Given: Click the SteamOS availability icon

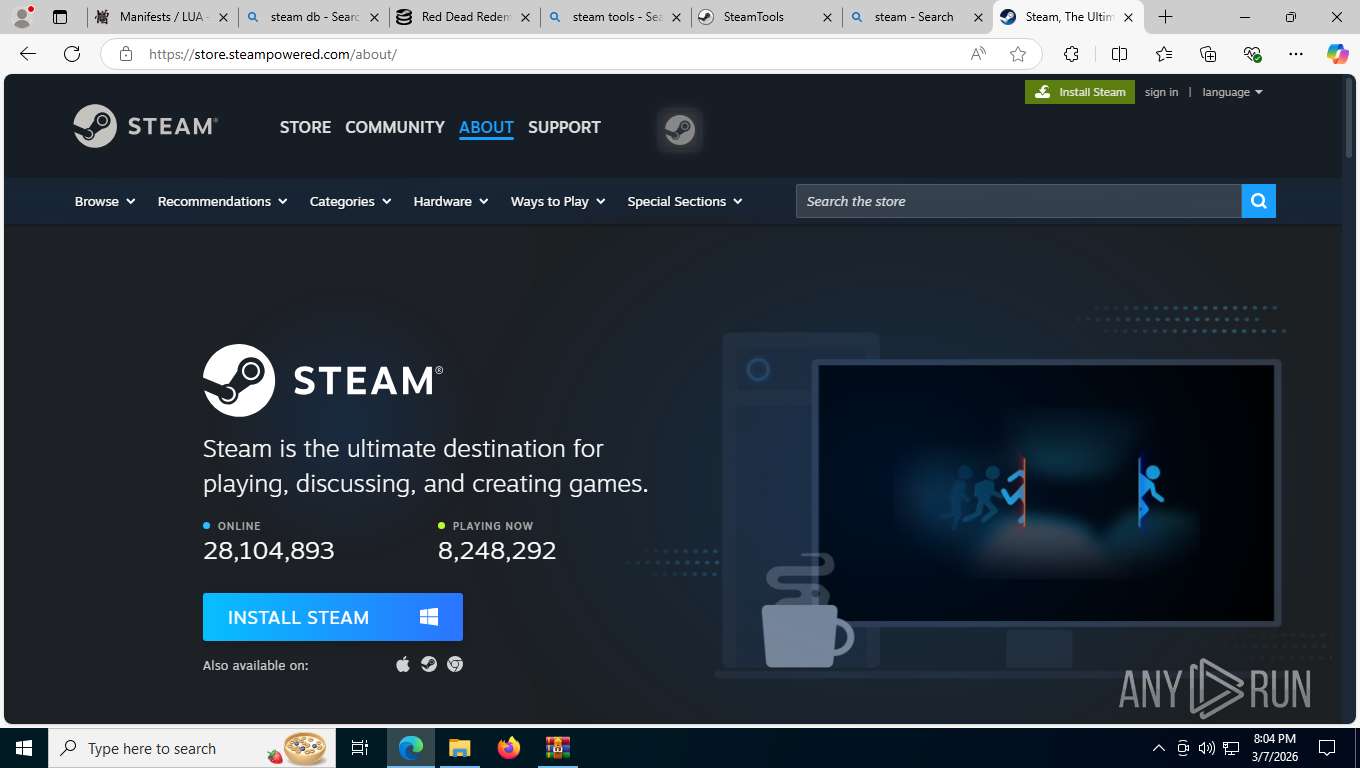Looking at the screenshot, I should point(429,664).
